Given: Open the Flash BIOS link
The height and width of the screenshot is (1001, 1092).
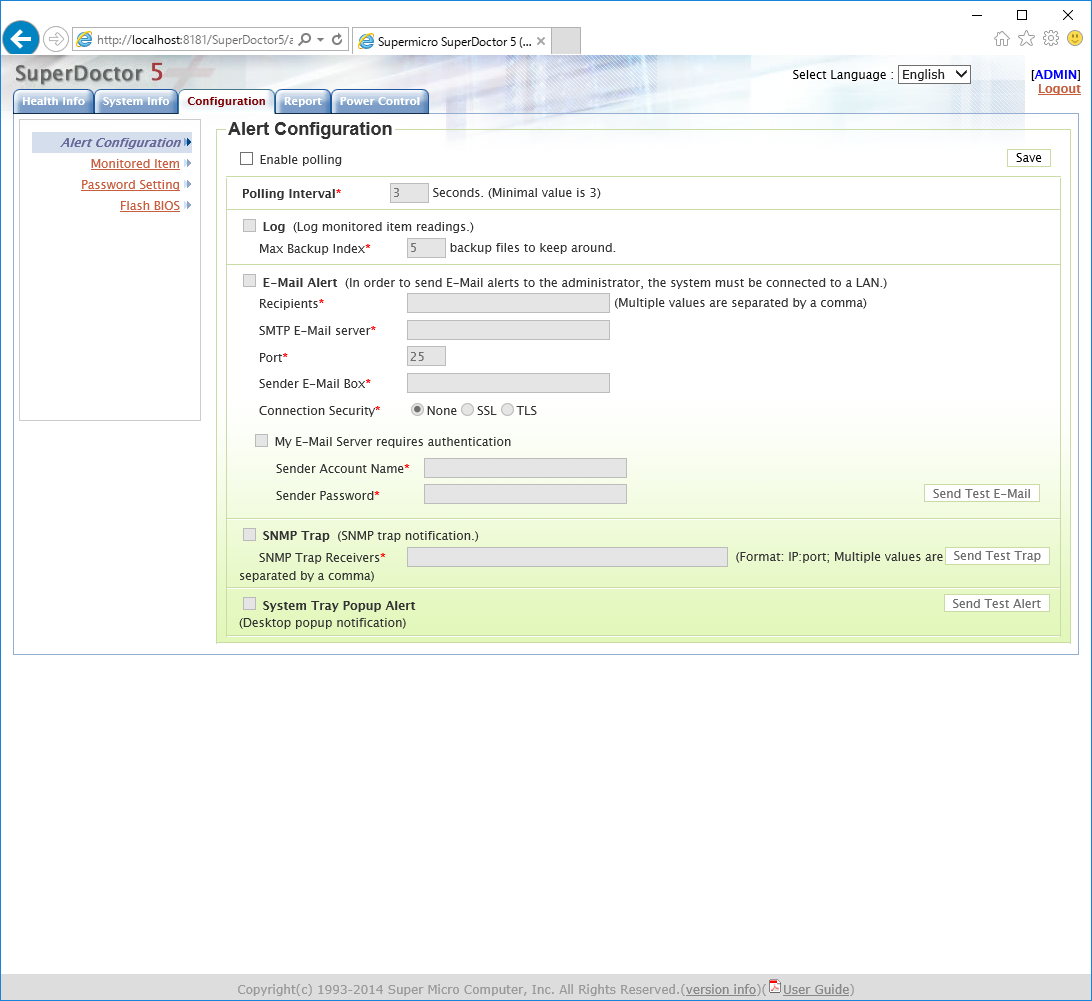Looking at the screenshot, I should pyautogui.click(x=150, y=205).
